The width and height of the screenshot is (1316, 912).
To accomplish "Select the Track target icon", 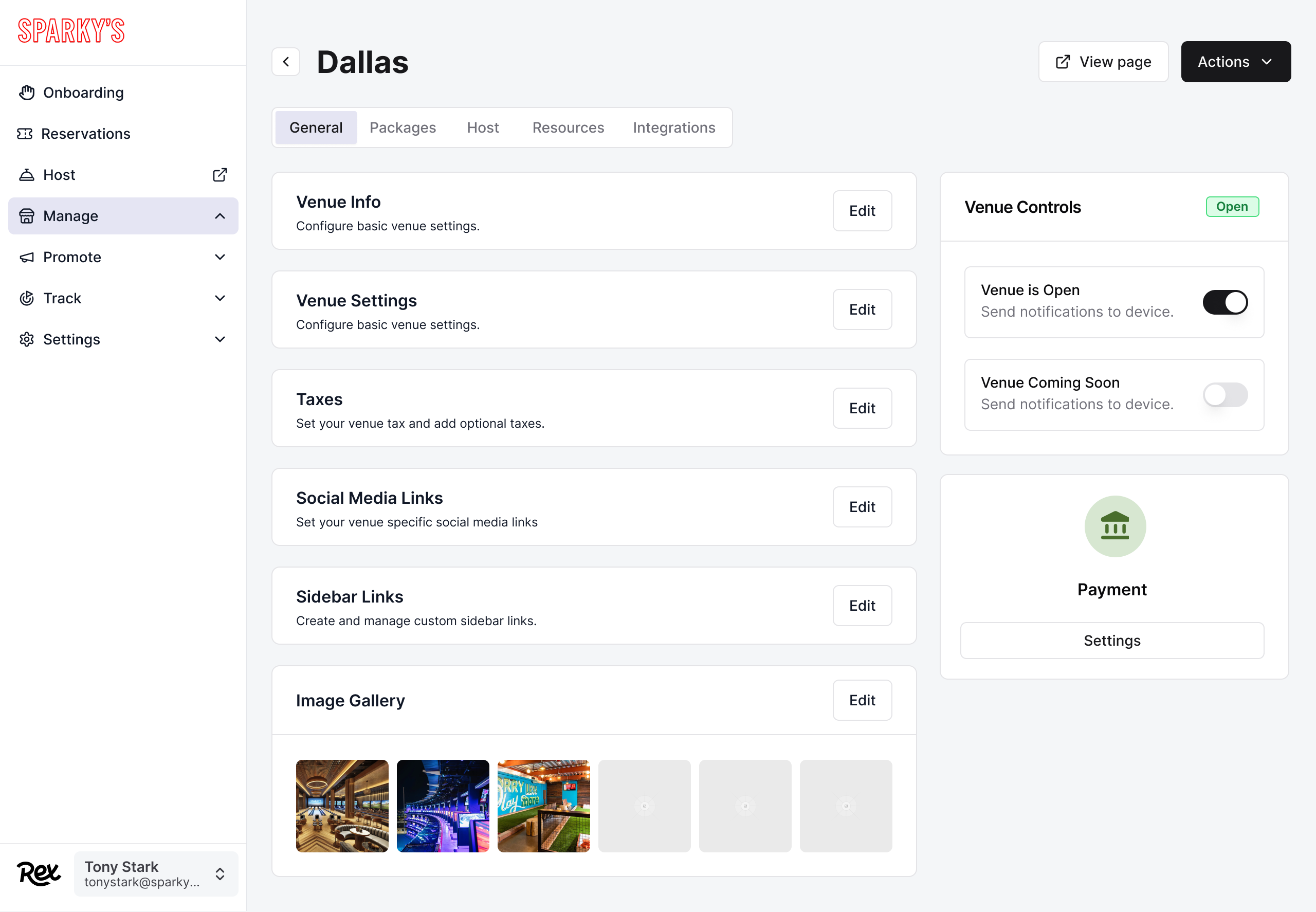I will [x=26, y=298].
